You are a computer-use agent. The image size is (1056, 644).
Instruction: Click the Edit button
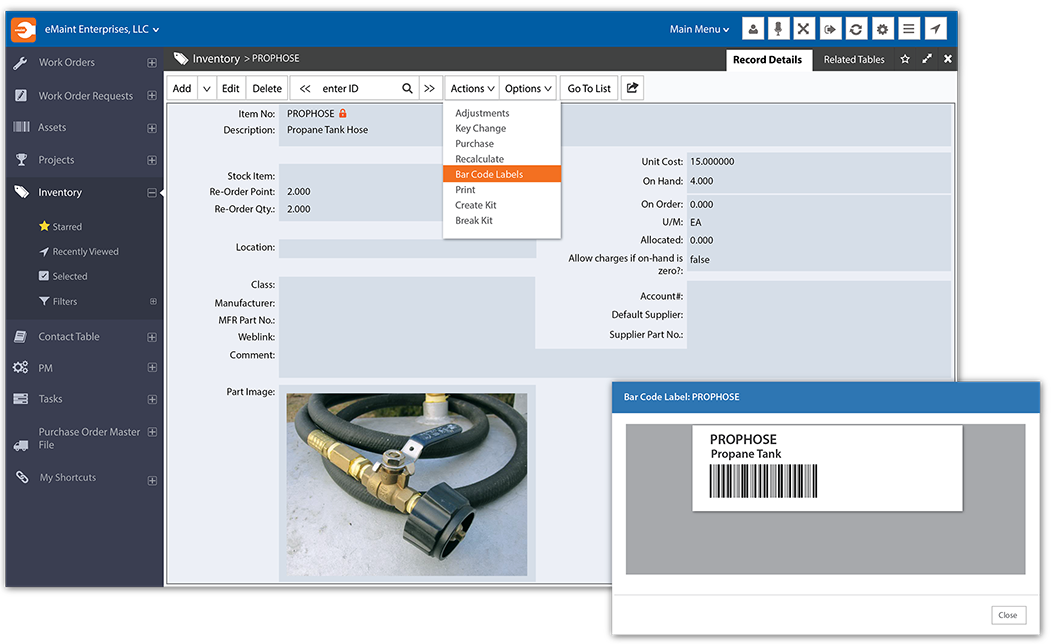coord(230,88)
